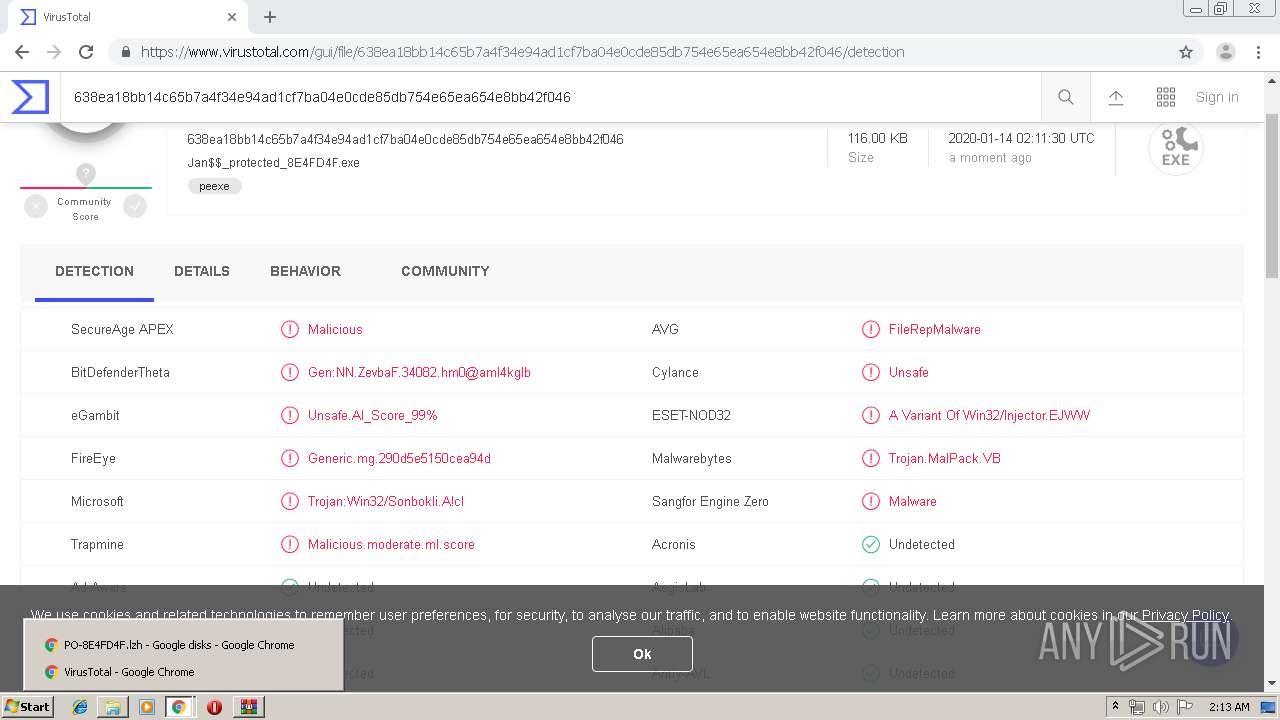The height and width of the screenshot is (720, 1280).
Task: Reload the page with refresh icon
Action: 86,52
